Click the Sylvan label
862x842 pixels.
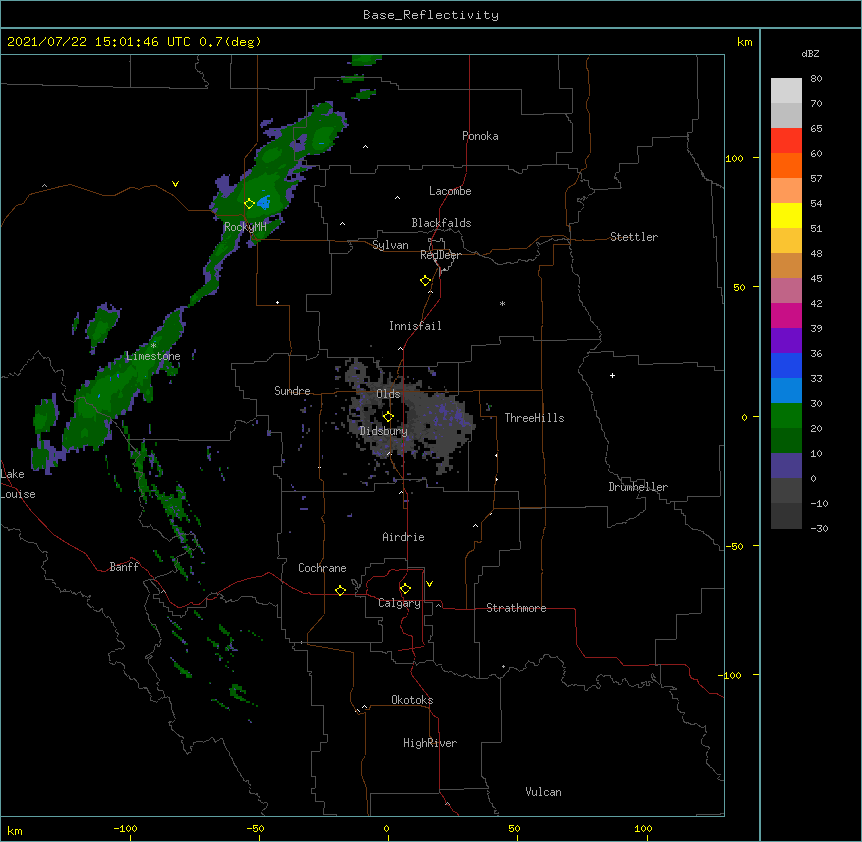390,245
